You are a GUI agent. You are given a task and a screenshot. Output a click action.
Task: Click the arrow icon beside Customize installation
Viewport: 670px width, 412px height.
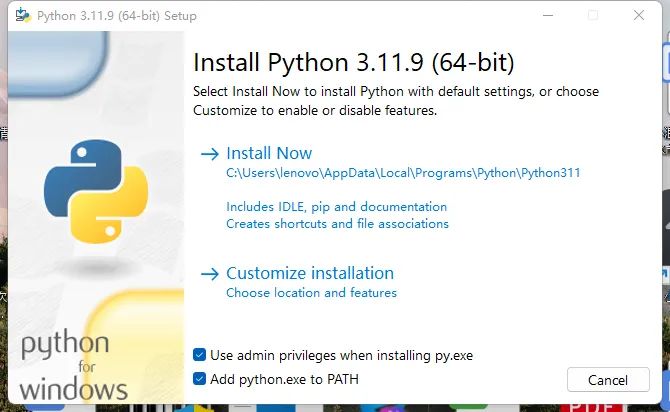pyautogui.click(x=210, y=274)
